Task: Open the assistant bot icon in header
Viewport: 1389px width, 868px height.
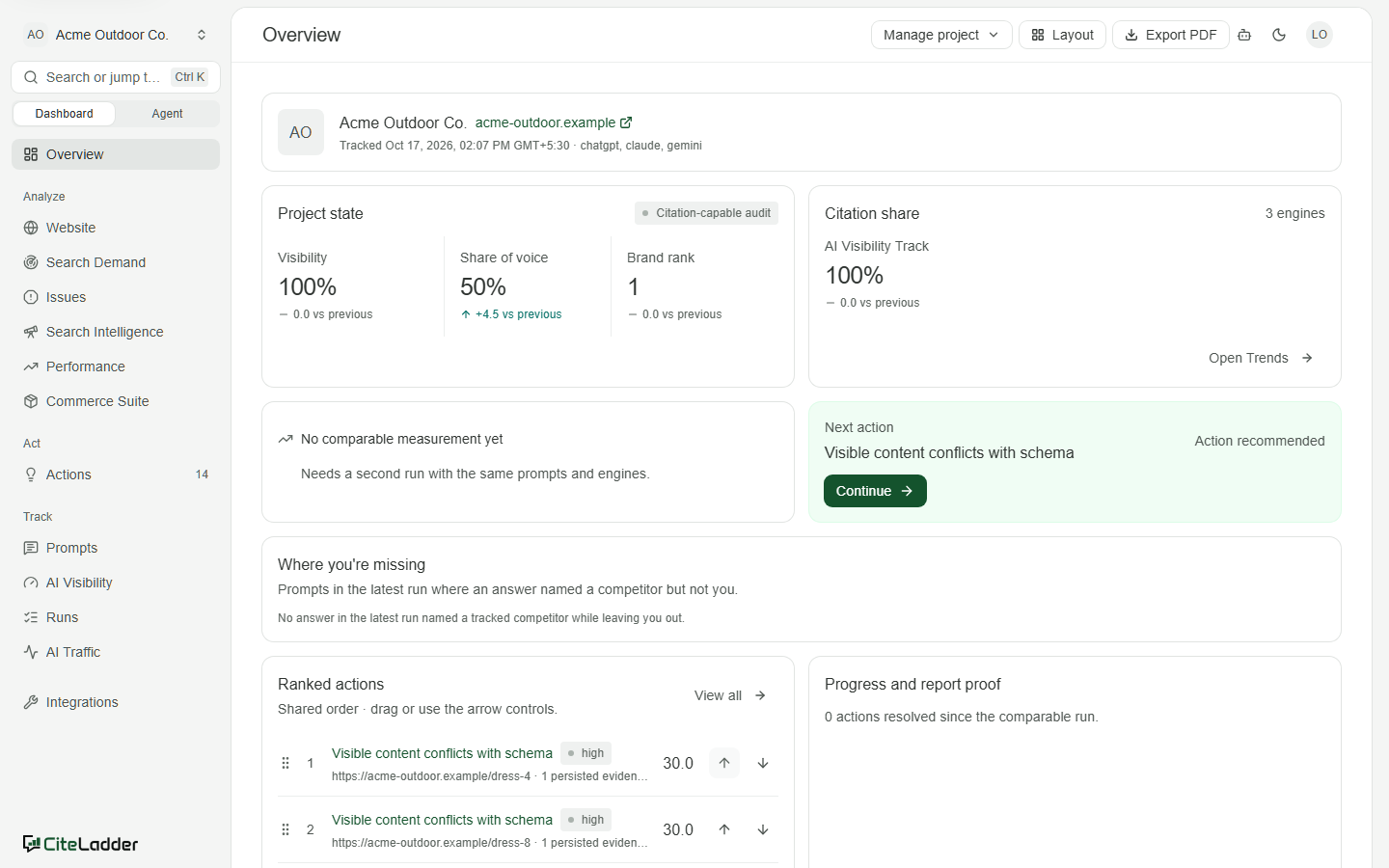Action: [x=1244, y=35]
